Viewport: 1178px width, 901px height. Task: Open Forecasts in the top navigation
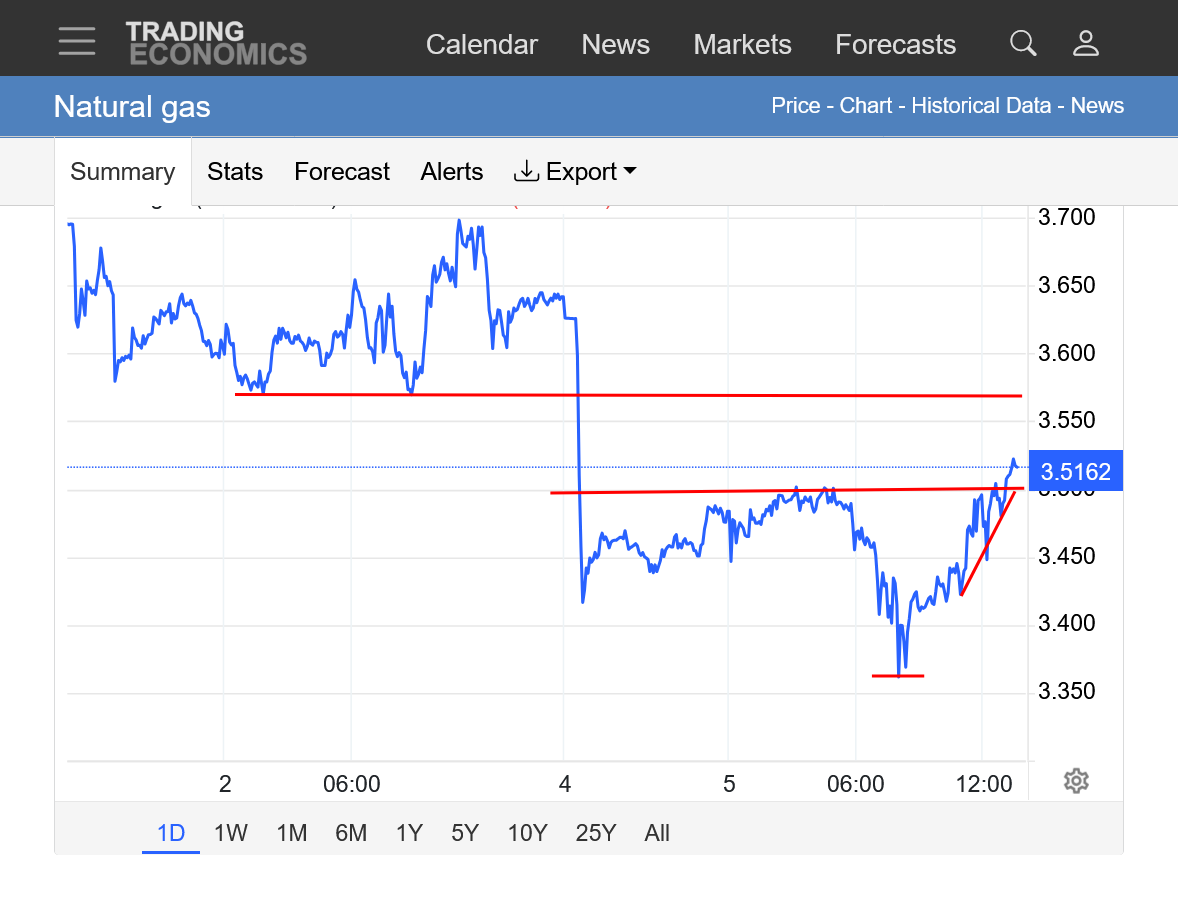pos(896,45)
